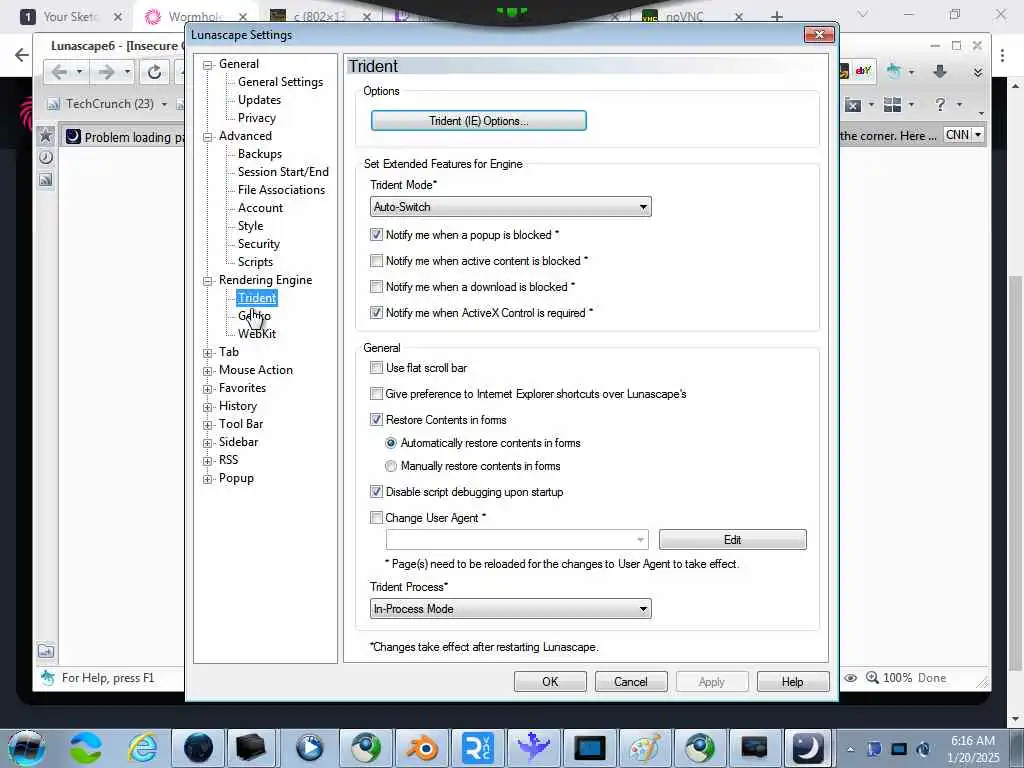
Task: Open the User Agent combo box
Action: 517,540
